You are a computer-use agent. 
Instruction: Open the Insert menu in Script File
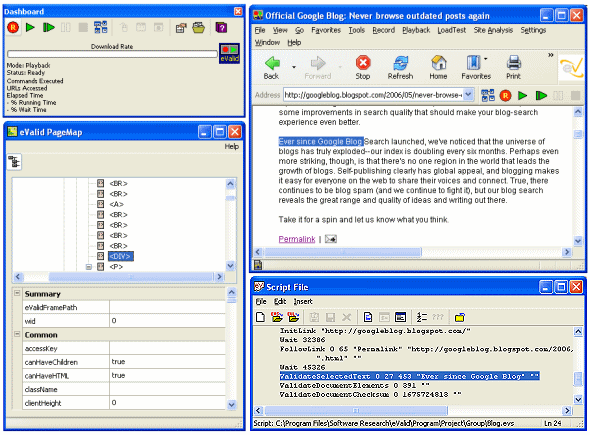303,301
